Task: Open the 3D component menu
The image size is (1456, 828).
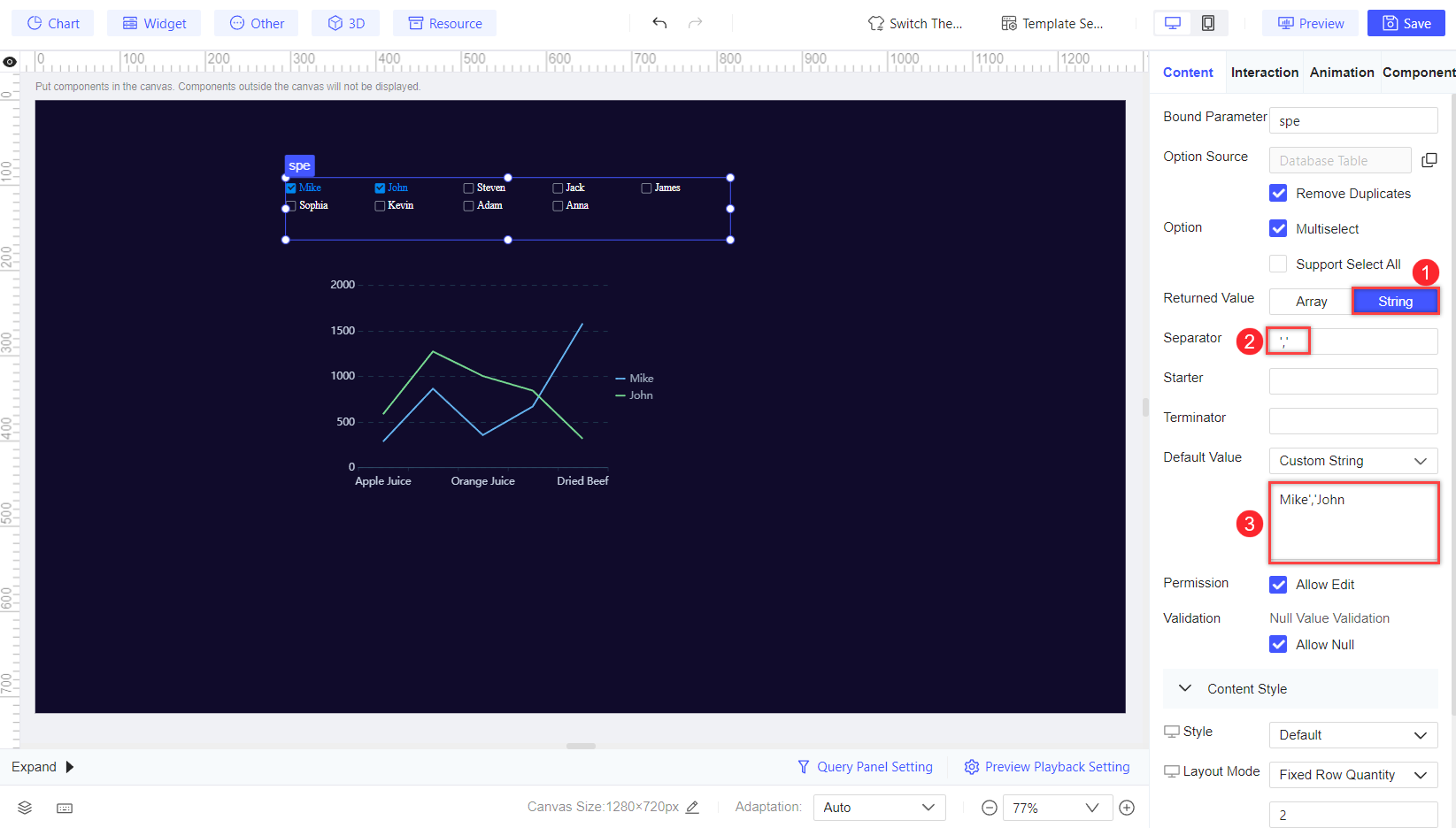Action: pyautogui.click(x=346, y=23)
